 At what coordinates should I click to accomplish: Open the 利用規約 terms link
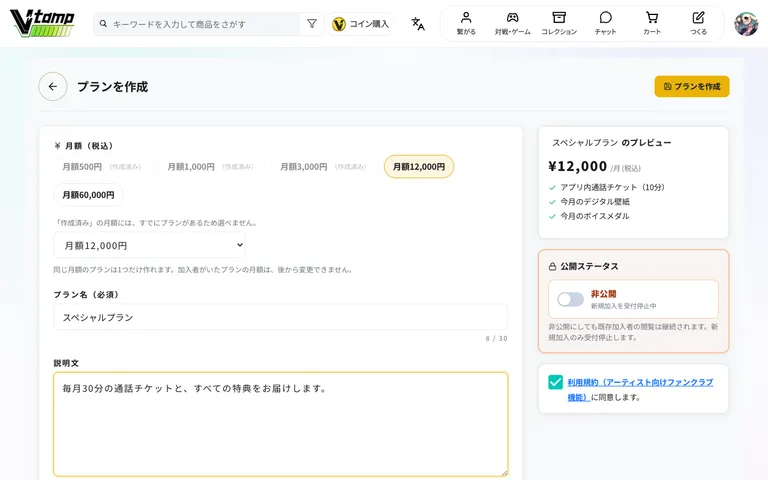640,389
